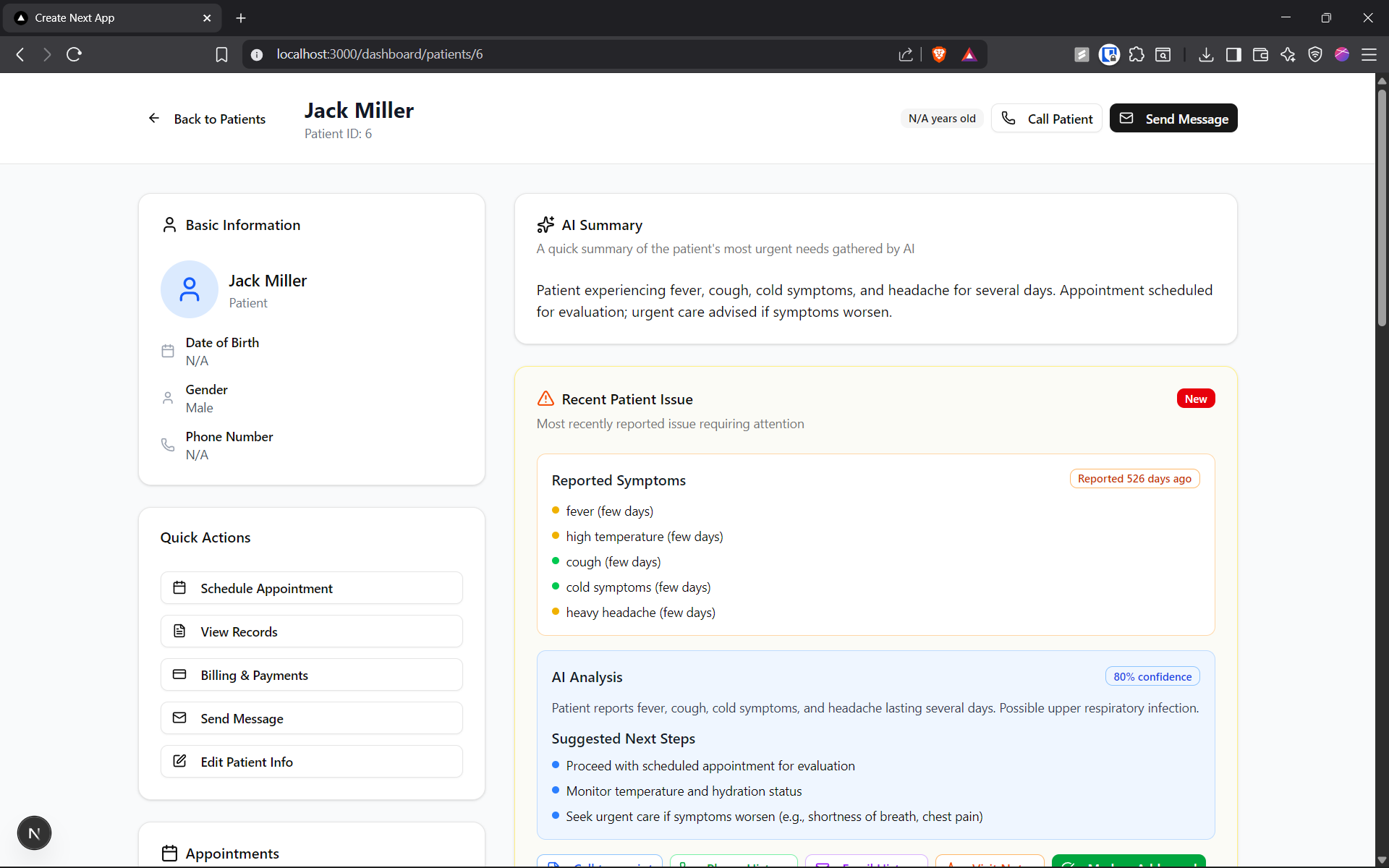Image resolution: width=1389 pixels, height=868 pixels.
Task: Click the page vertical scrollbar thumb
Action: point(1382,206)
